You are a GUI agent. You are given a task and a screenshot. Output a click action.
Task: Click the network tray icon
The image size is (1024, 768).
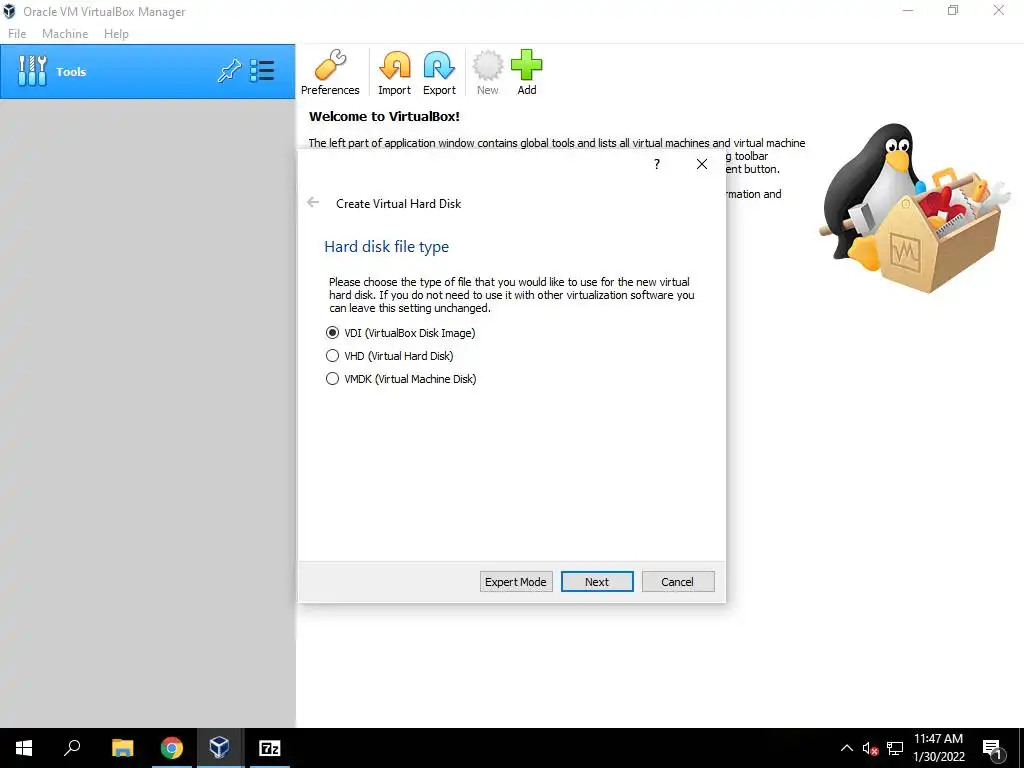pyautogui.click(x=895, y=748)
